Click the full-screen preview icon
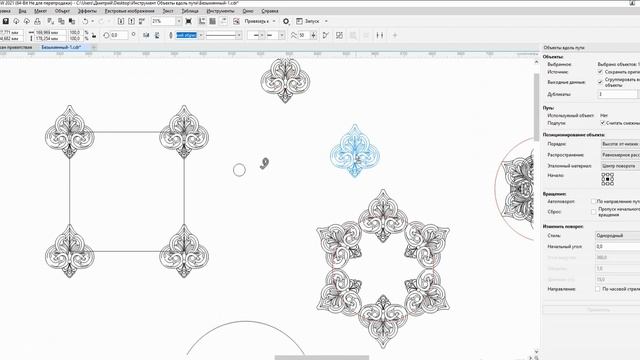 coord(189,21)
